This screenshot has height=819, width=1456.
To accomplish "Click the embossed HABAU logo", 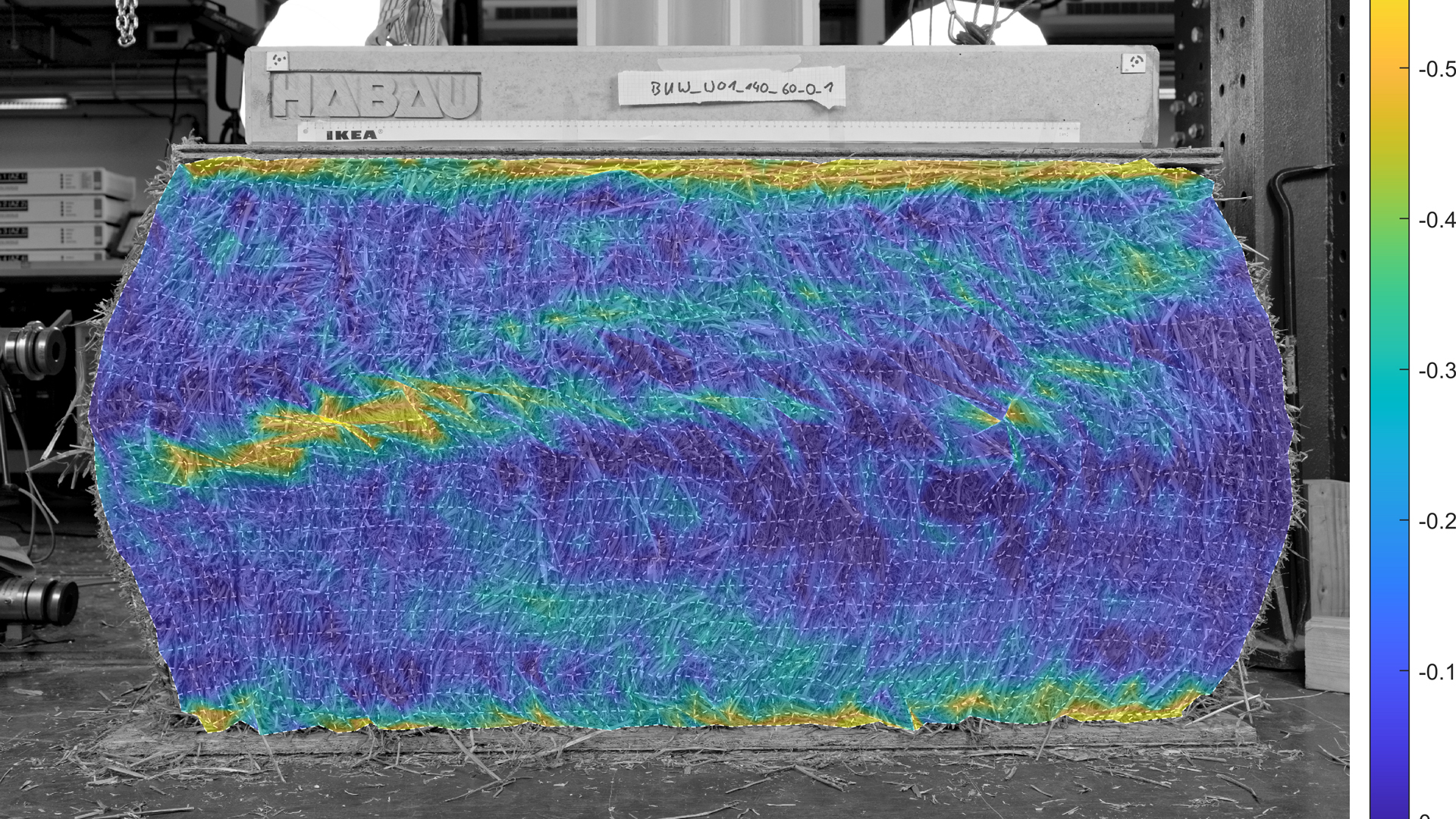I will 375,96.
